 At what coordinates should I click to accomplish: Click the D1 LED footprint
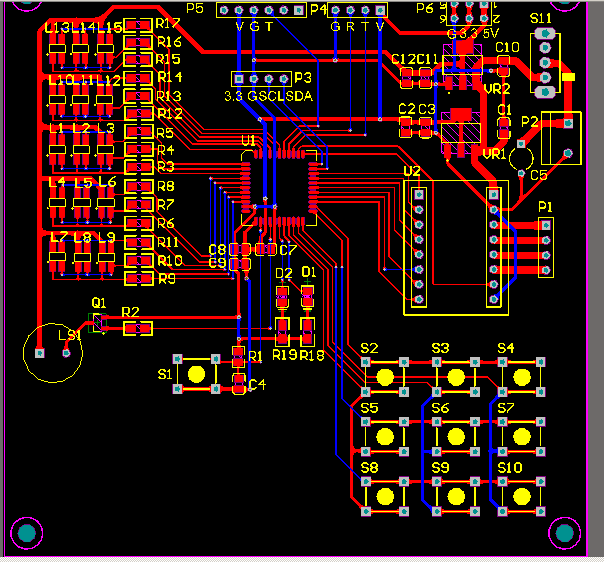click(x=307, y=295)
